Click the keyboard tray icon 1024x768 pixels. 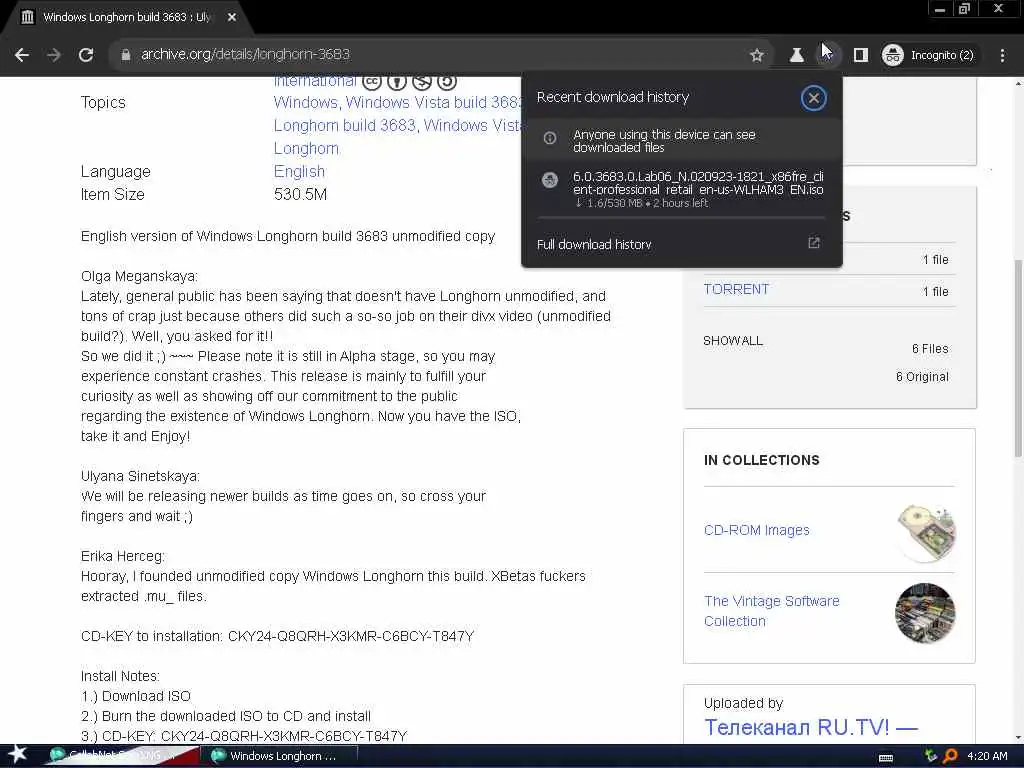click(886, 758)
